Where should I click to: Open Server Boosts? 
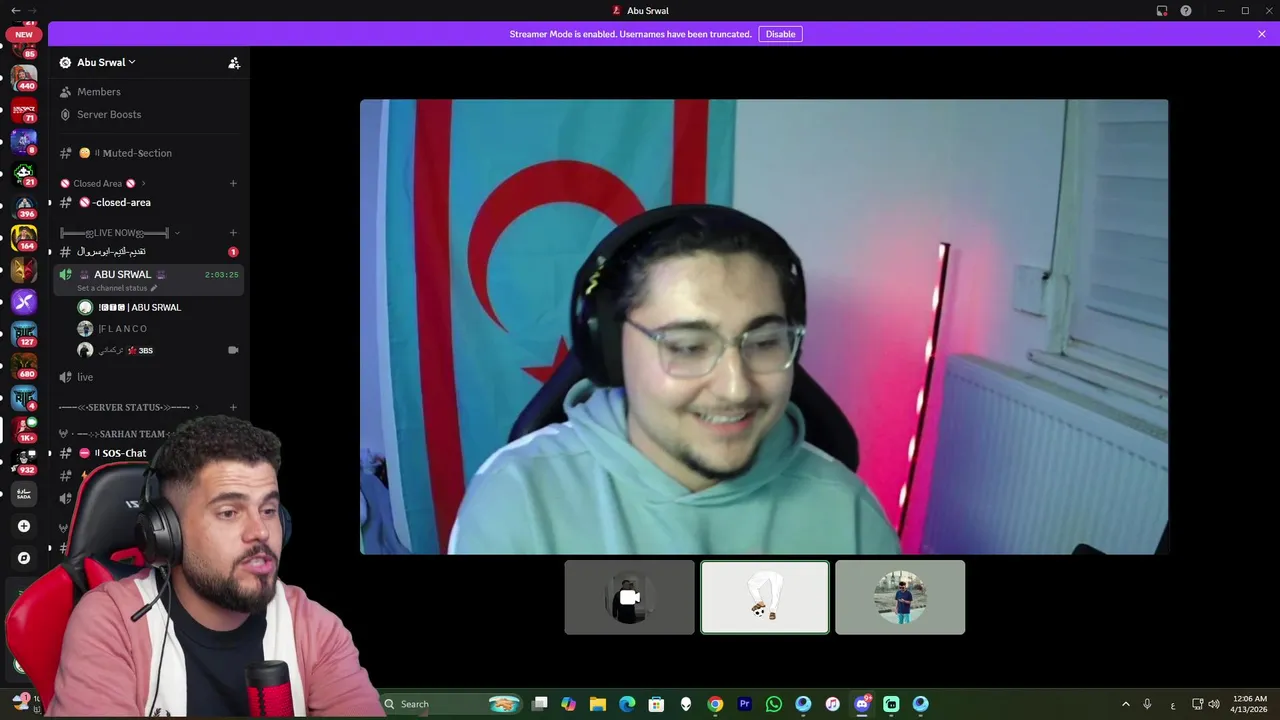108,114
